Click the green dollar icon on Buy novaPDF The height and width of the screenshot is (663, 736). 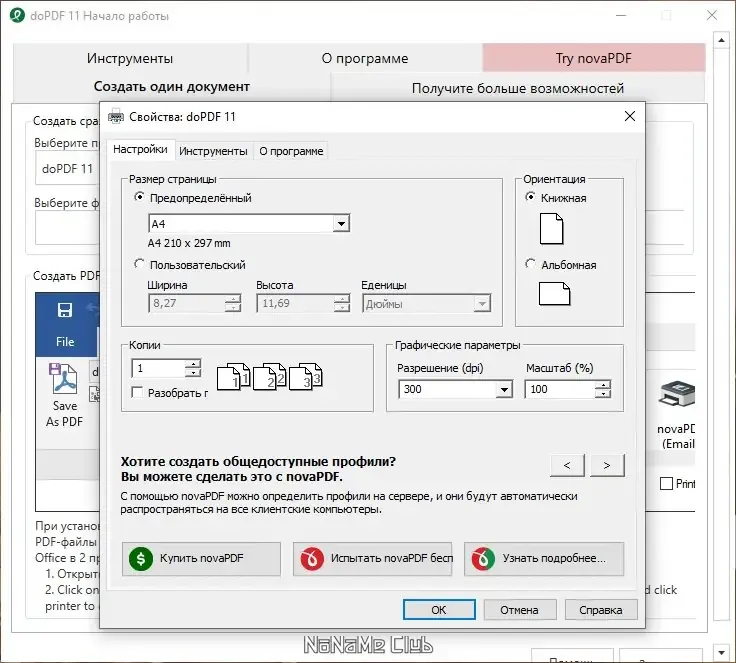pyautogui.click(x=141, y=559)
